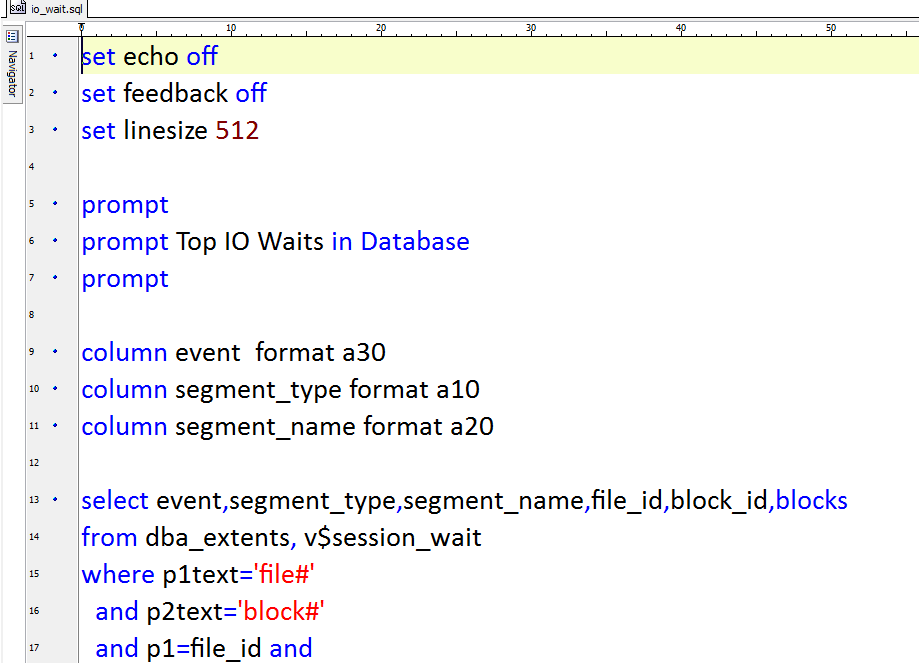The image size is (919, 663).
Task: Toggle breakpoint dot on line 2
Action: [55, 93]
